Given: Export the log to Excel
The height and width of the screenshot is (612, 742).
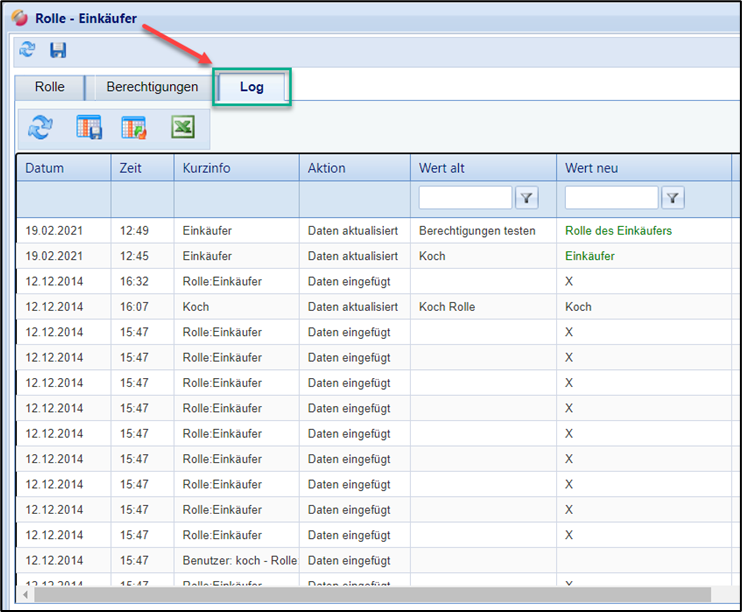Looking at the screenshot, I should click(x=182, y=127).
